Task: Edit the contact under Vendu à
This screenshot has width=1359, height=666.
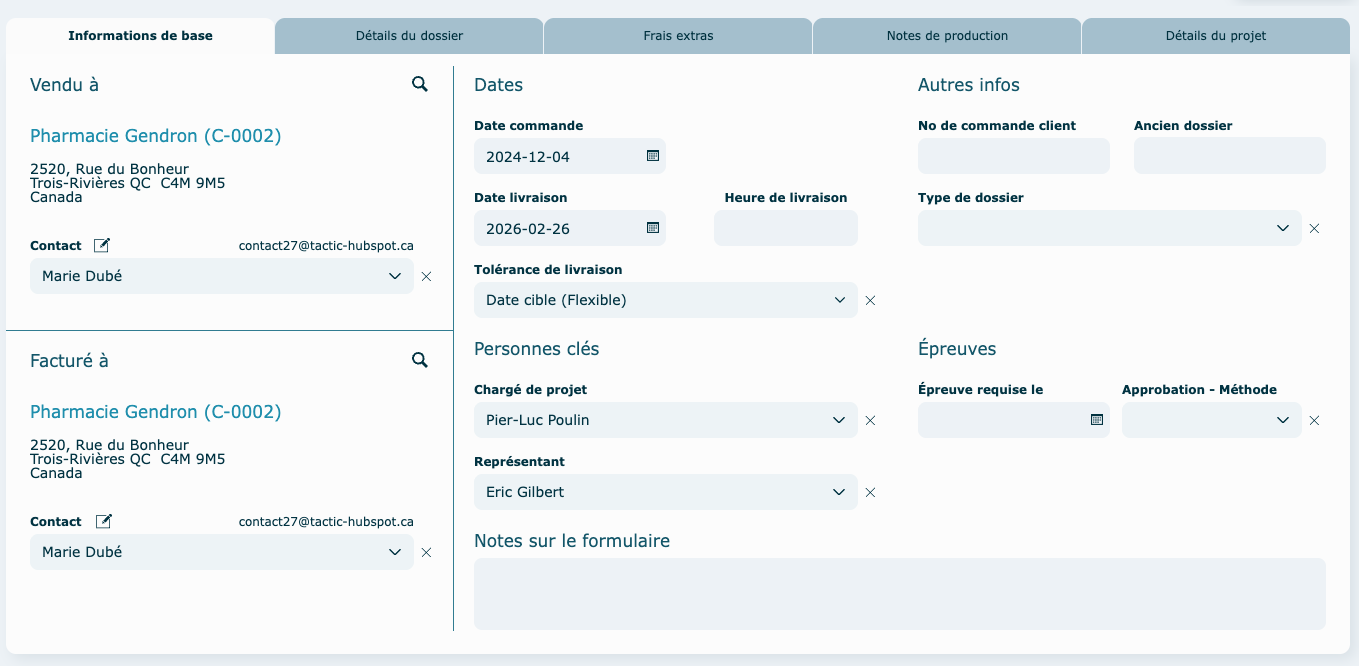Action: point(102,245)
